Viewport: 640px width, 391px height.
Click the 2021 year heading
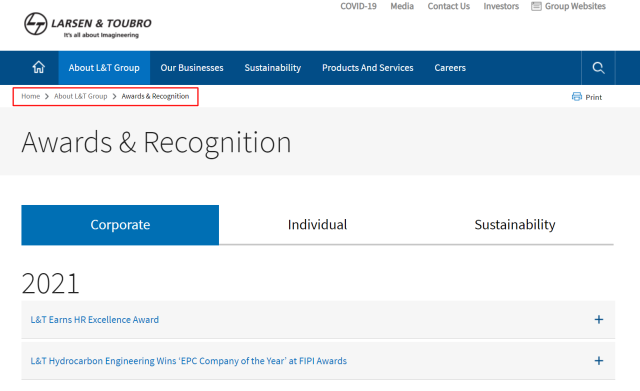click(50, 283)
